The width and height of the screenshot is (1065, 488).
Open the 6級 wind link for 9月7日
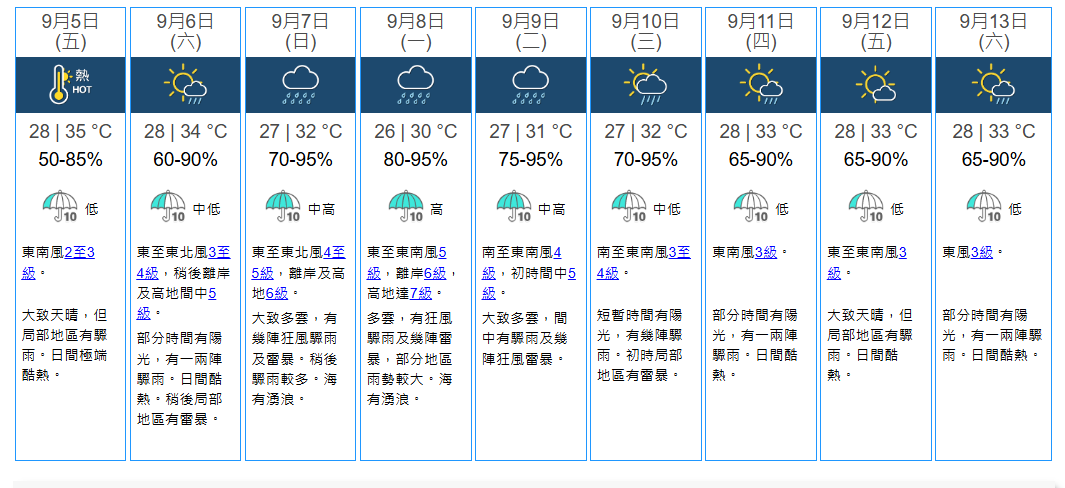[x=276, y=293]
